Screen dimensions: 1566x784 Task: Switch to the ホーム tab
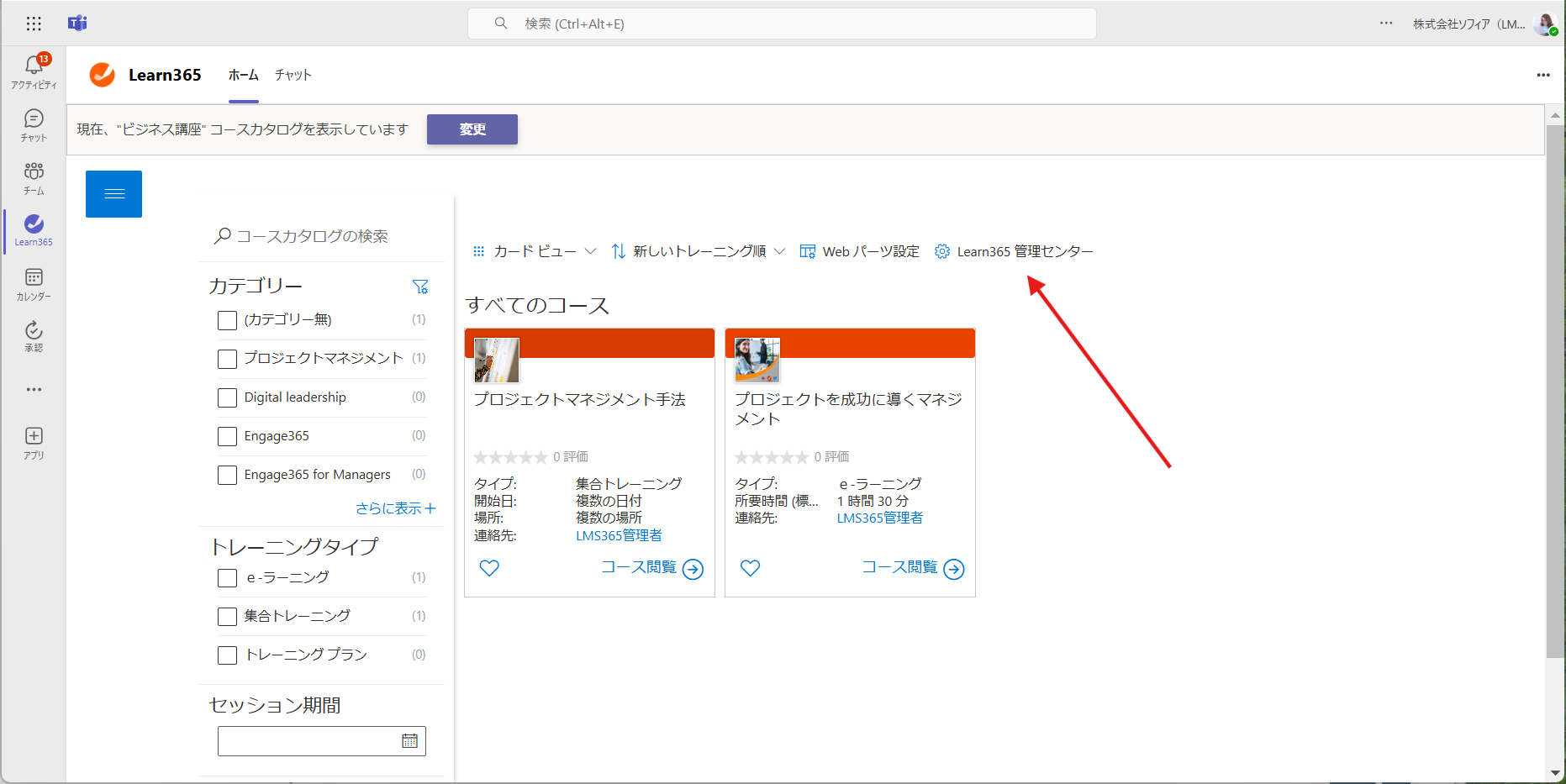(244, 75)
